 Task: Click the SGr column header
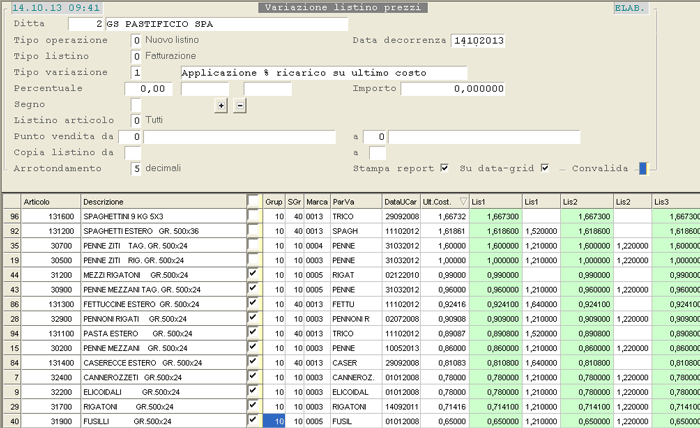click(295, 202)
